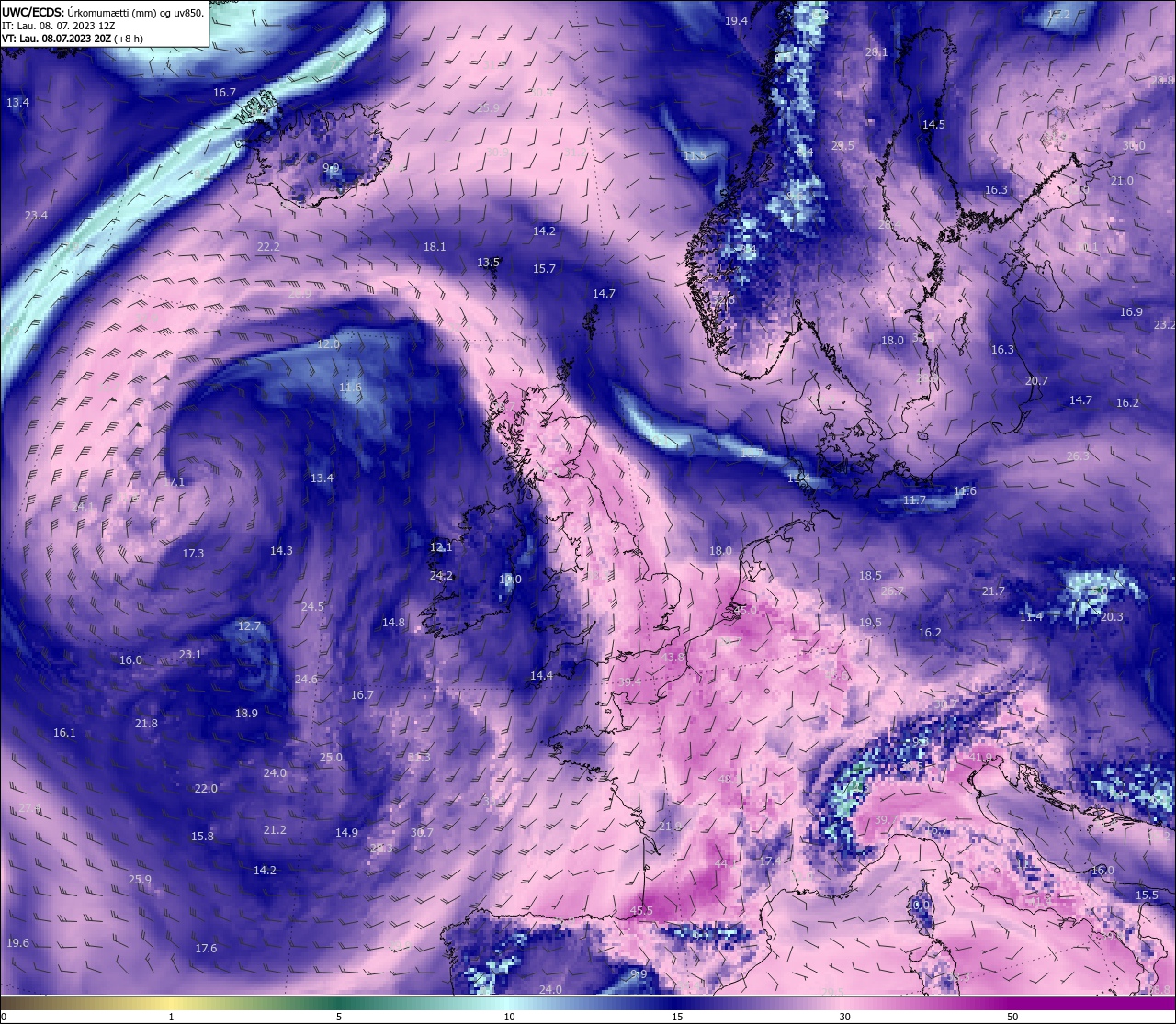Click the 18.9 value on the map

[x=246, y=713]
